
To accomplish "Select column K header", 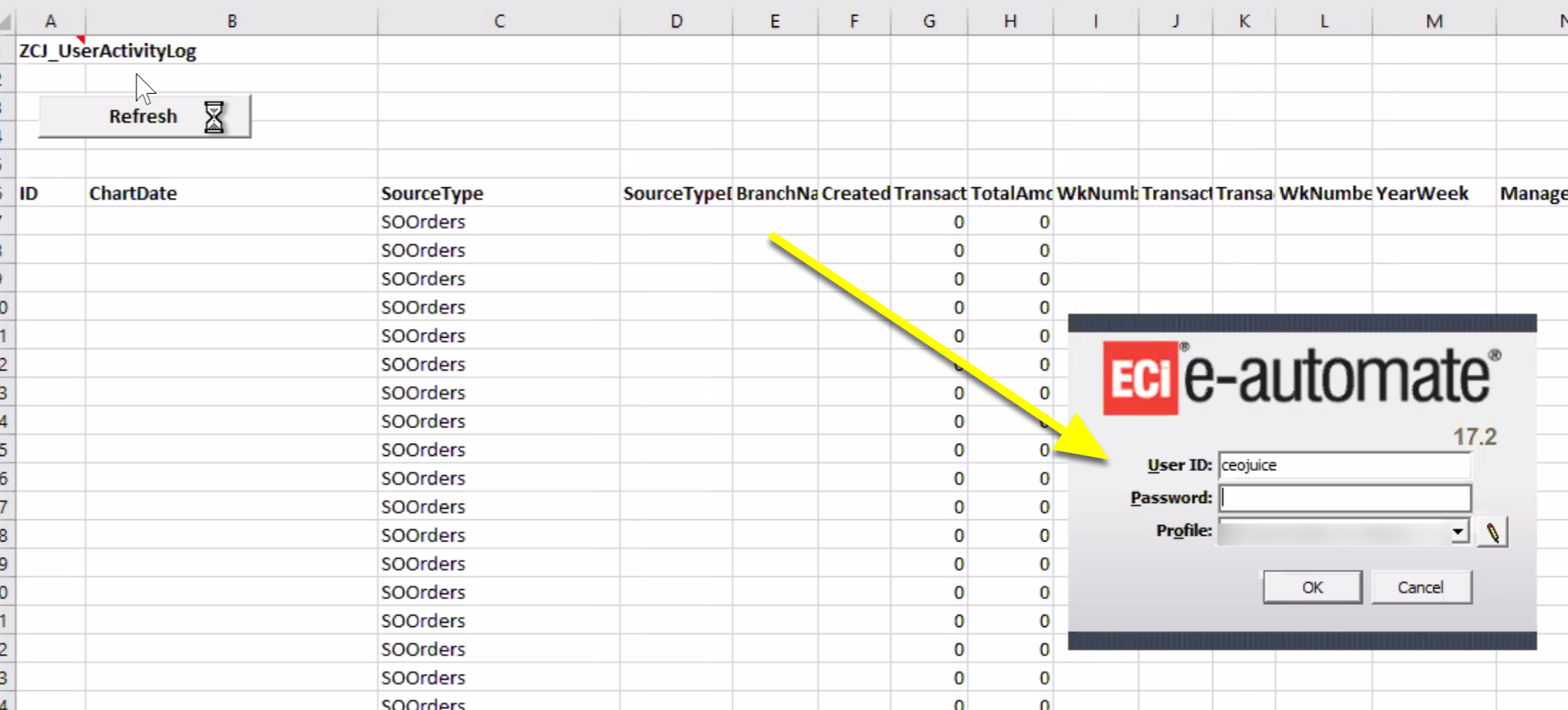I will pos(1244,21).
